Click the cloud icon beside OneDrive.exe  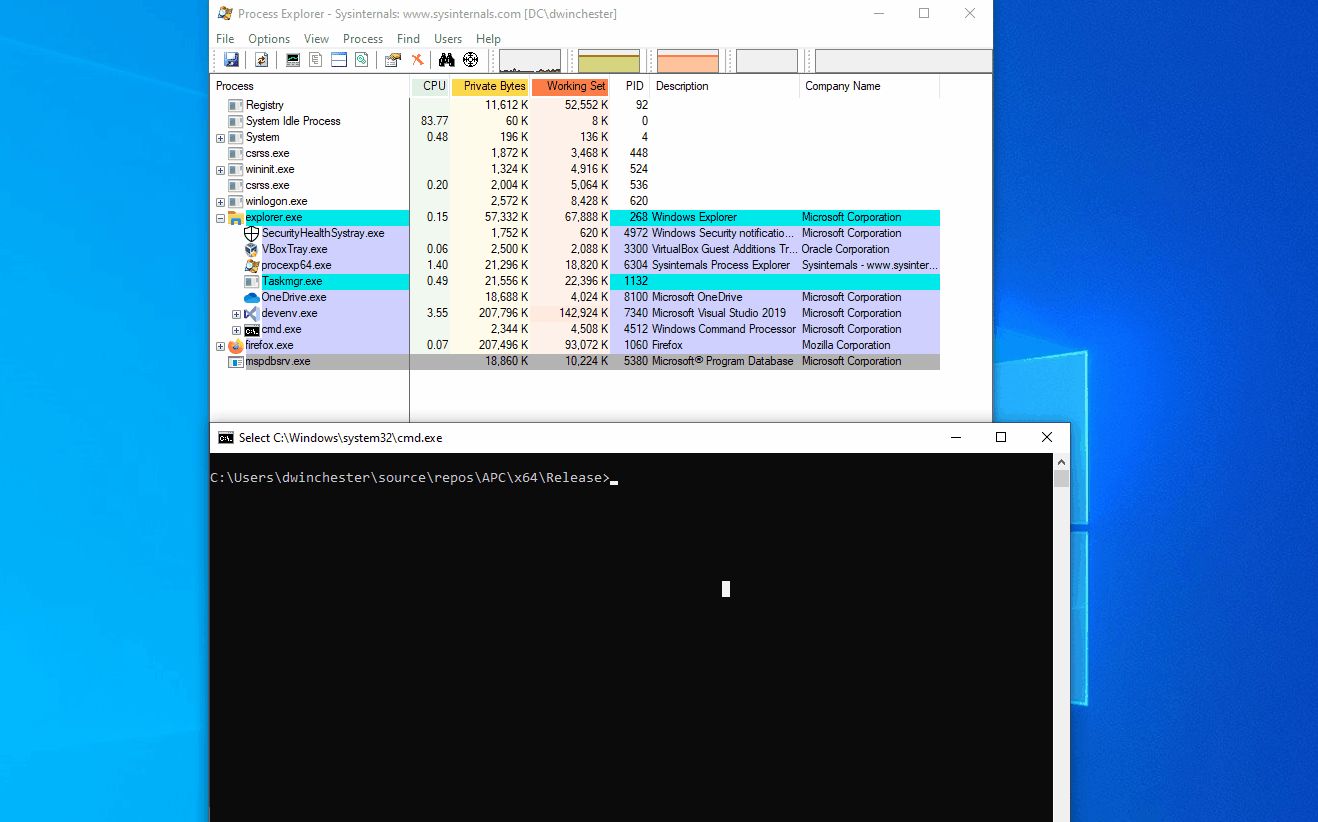point(252,297)
